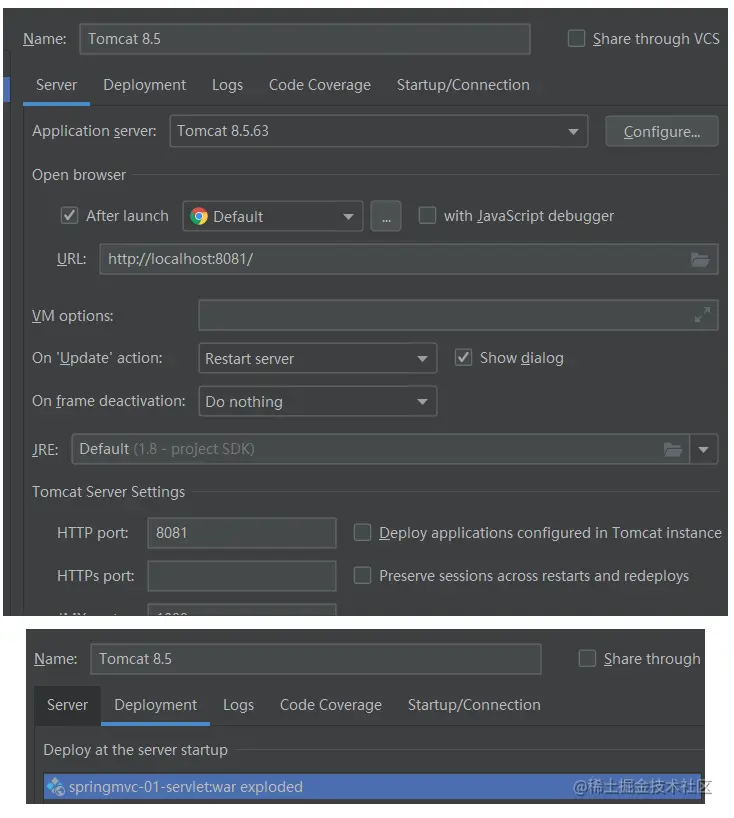The width and height of the screenshot is (734, 818).
Task: Open the On frame deactivation dropdown
Action: (x=317, y=401)
